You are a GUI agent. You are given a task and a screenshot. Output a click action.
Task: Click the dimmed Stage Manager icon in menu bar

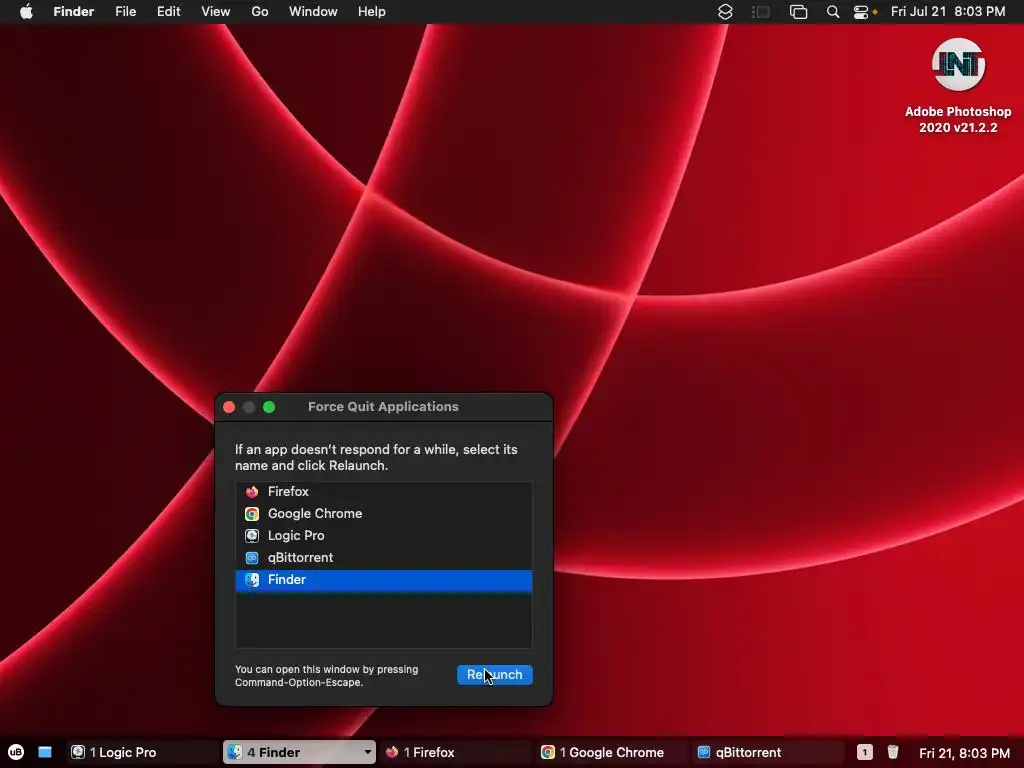tap(761, 12)
